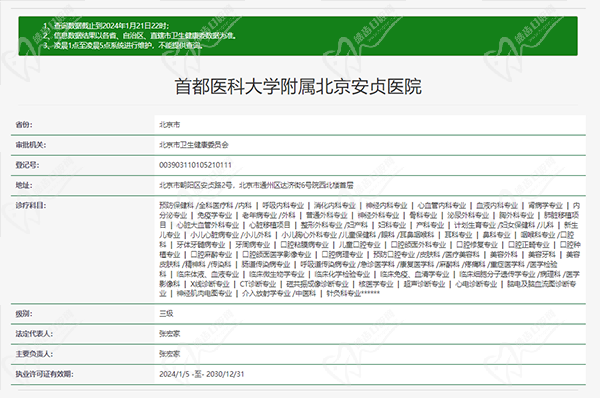Image resolution: width=600 pixels, height=398 pixels.
Task: Select 心电诊断专业 entry
Action: [476, 284]
